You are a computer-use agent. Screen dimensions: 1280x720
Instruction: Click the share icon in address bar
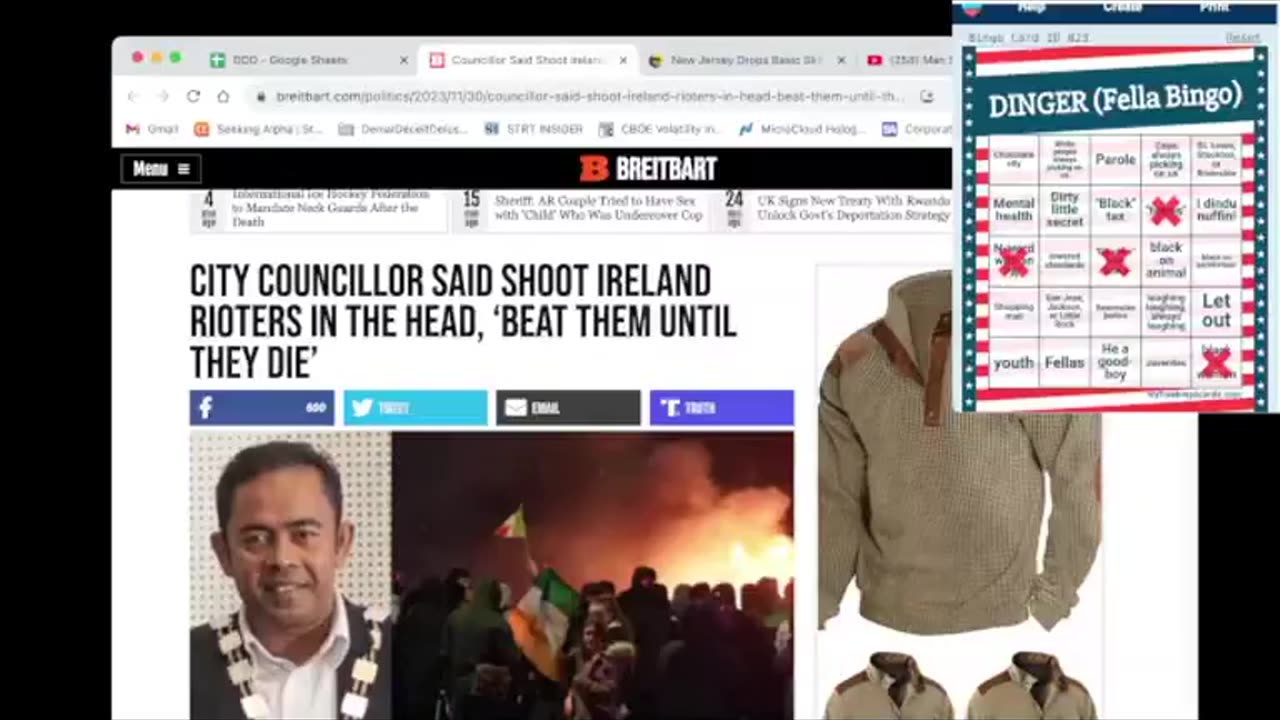click(927, 97)
